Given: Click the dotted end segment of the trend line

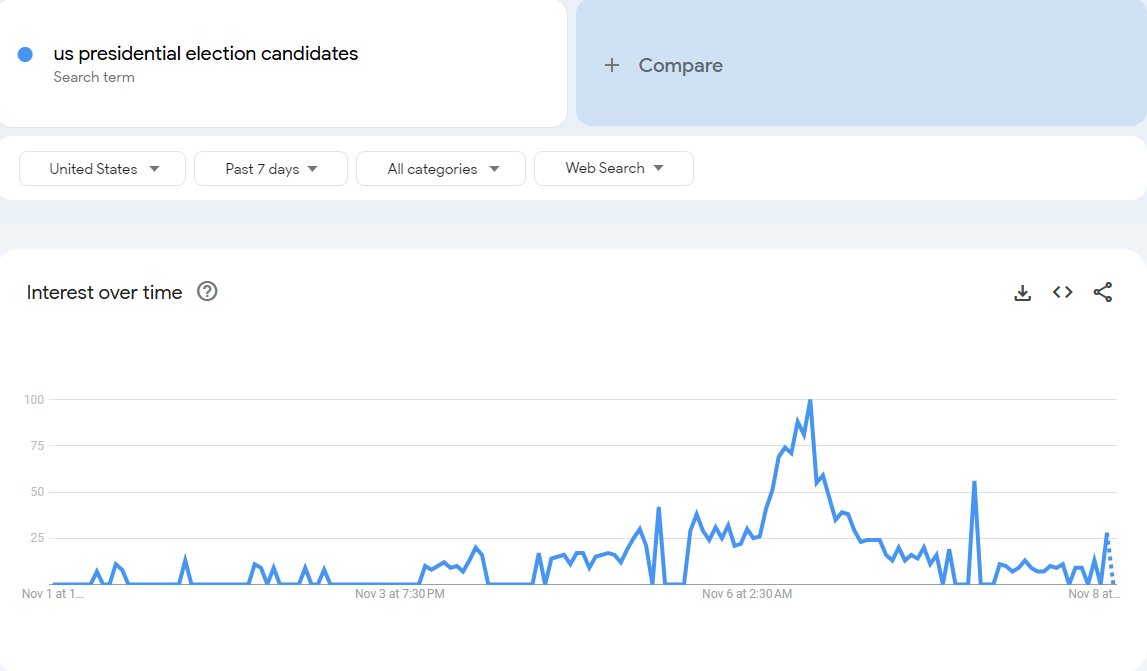Looking at the screenshot, I should 1110,559.
